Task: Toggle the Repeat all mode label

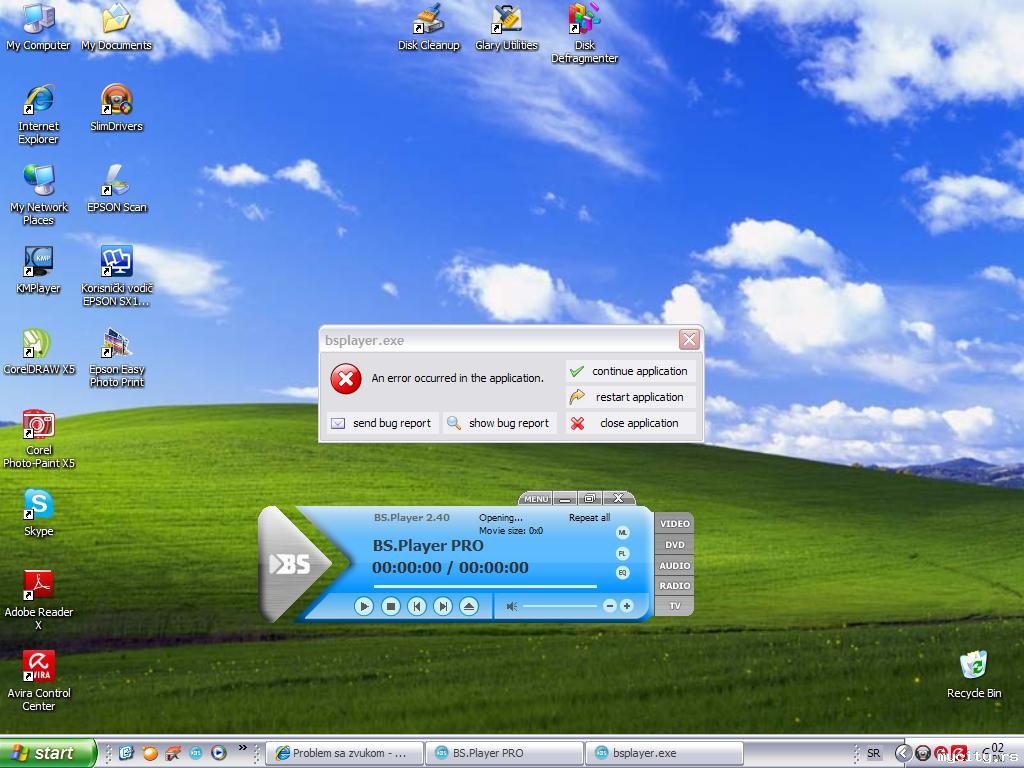Action: (589, 517)
